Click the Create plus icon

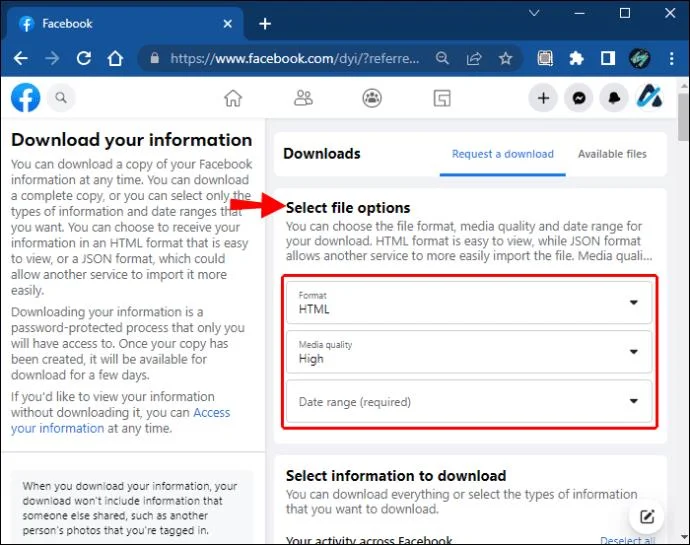coord(543,98)
